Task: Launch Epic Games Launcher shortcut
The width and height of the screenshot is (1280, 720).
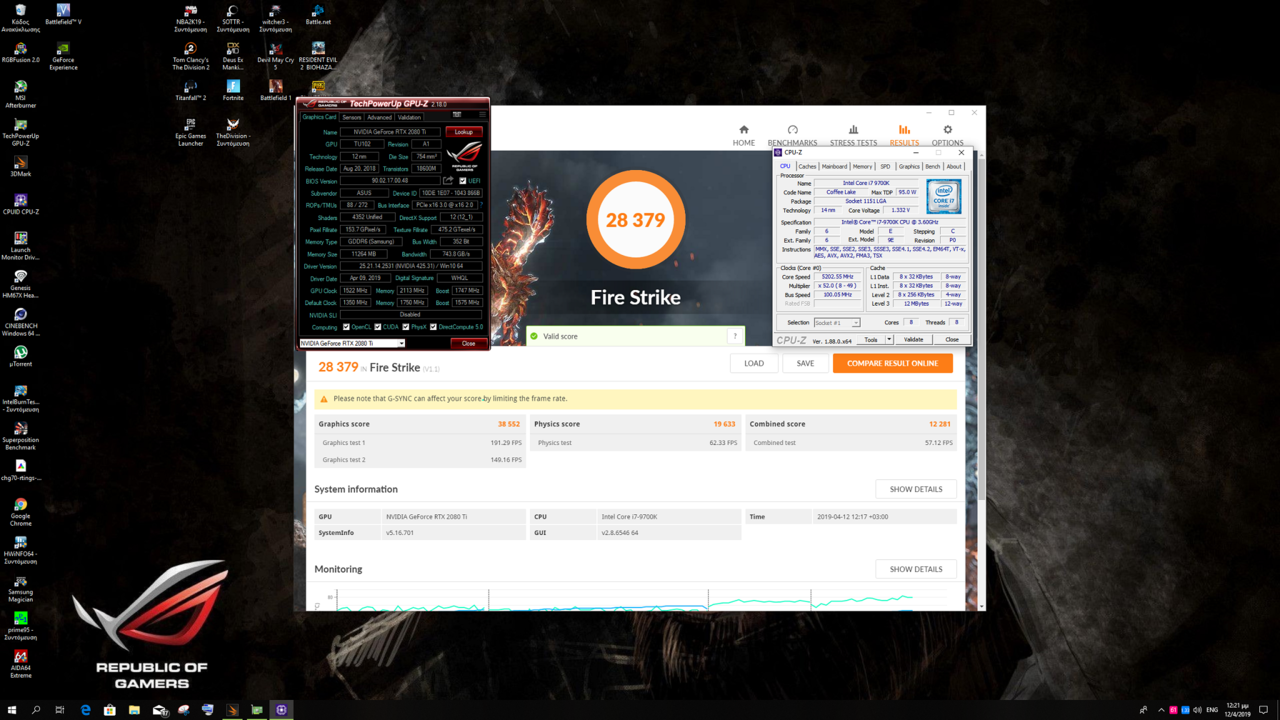Action: 190,132
